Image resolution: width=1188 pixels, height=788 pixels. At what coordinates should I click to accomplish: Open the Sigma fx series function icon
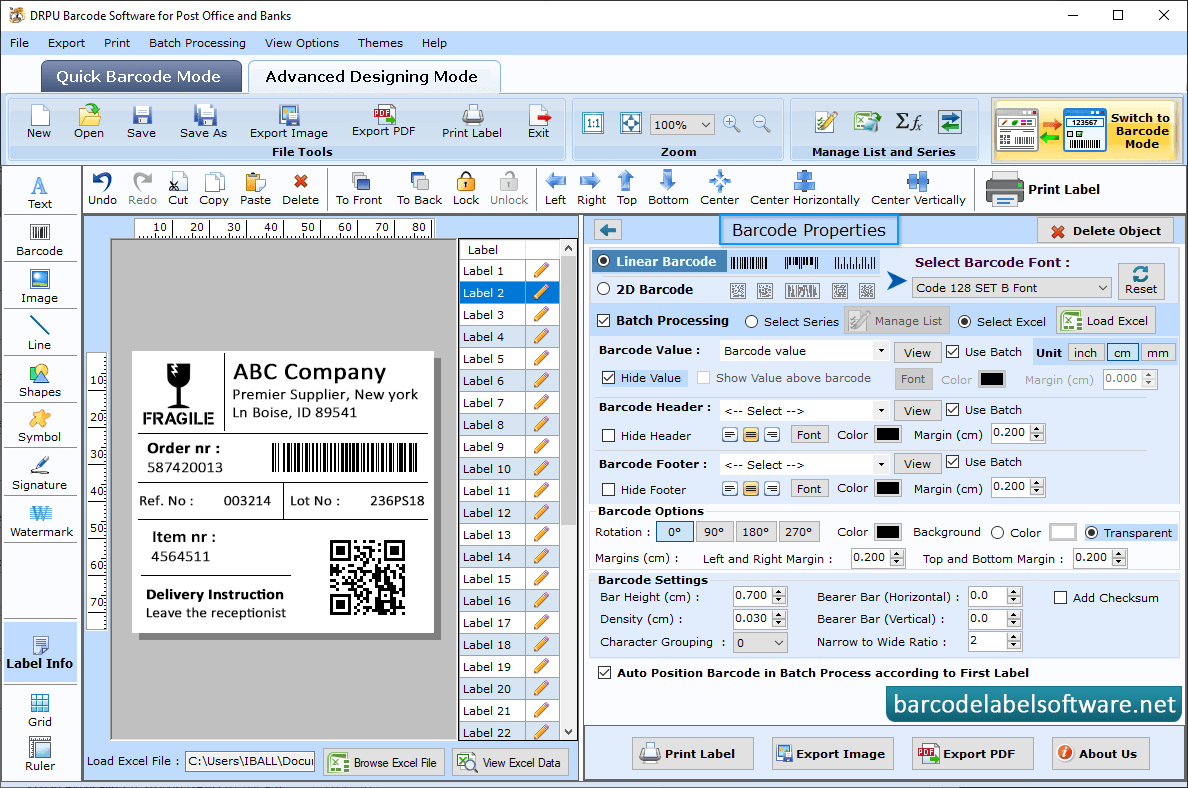(908, 121)
